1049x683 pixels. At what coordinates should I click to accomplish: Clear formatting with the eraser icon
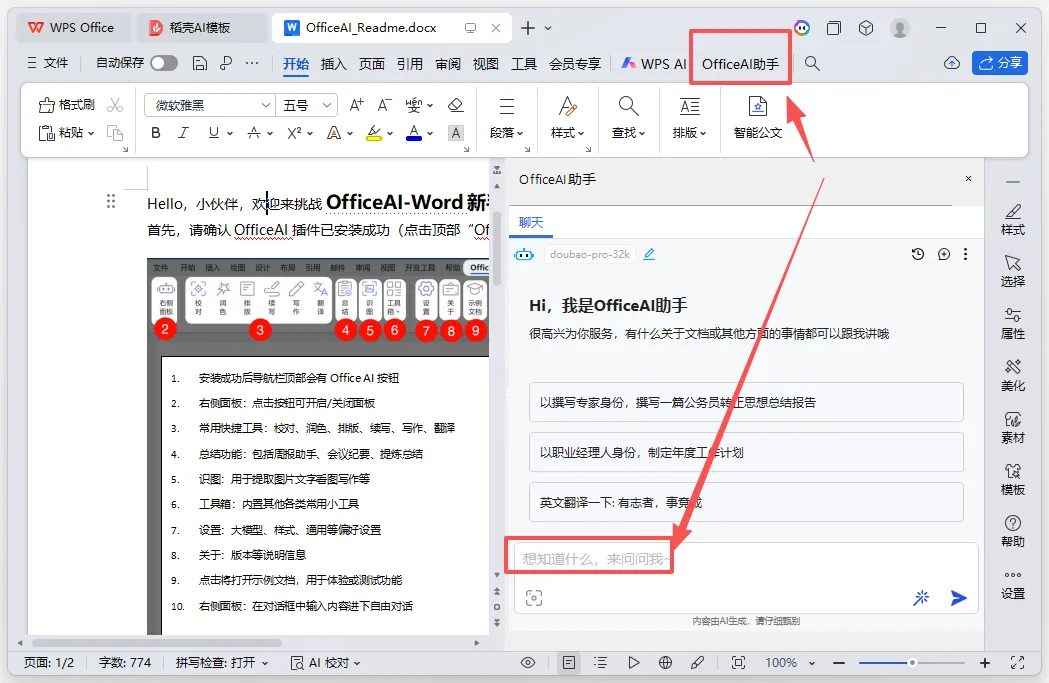(x=456, y=105)
